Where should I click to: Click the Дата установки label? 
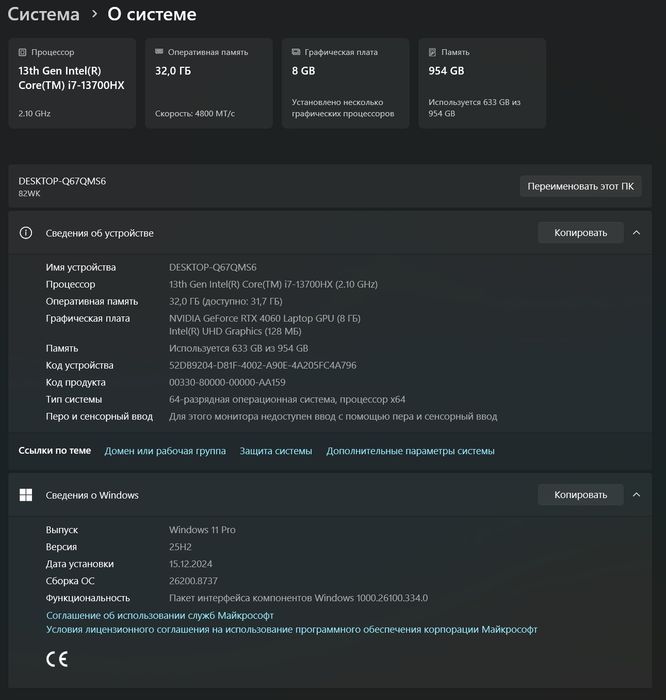pyautogui.click(x=79, y=564)
